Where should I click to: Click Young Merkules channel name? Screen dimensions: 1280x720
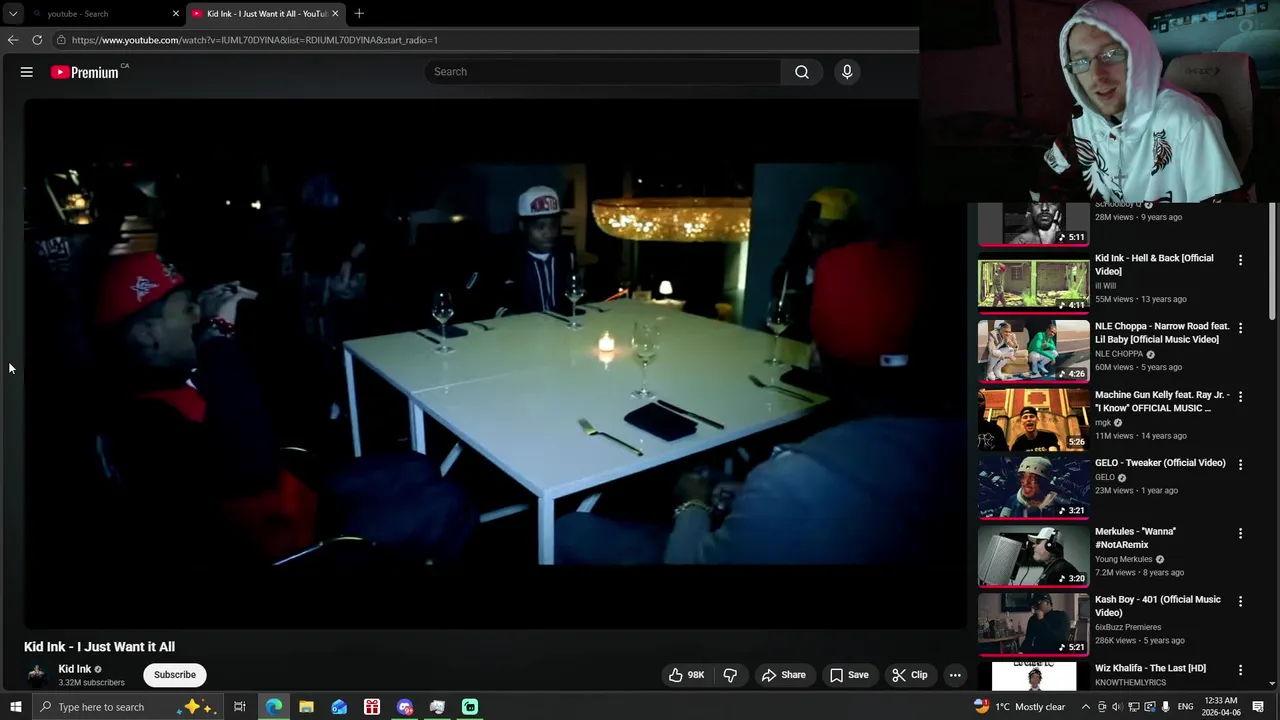(1124, 559)
